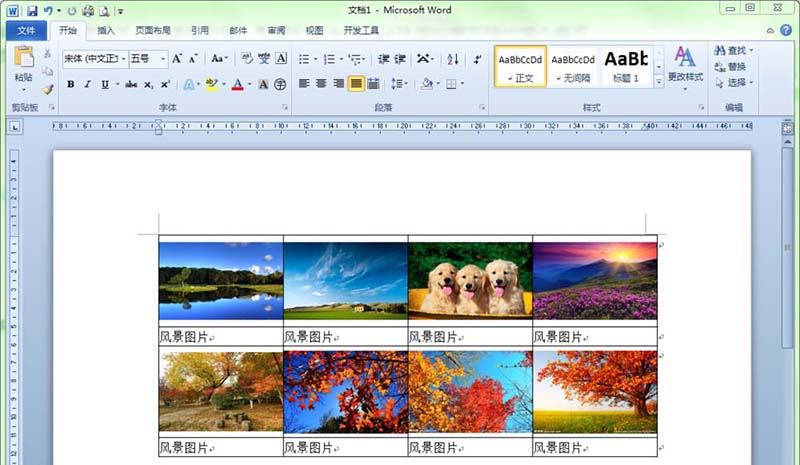Viewport: 800px width, 465px height.
Task: Toggle justify paragraph alignment
Action: (356, 84)
